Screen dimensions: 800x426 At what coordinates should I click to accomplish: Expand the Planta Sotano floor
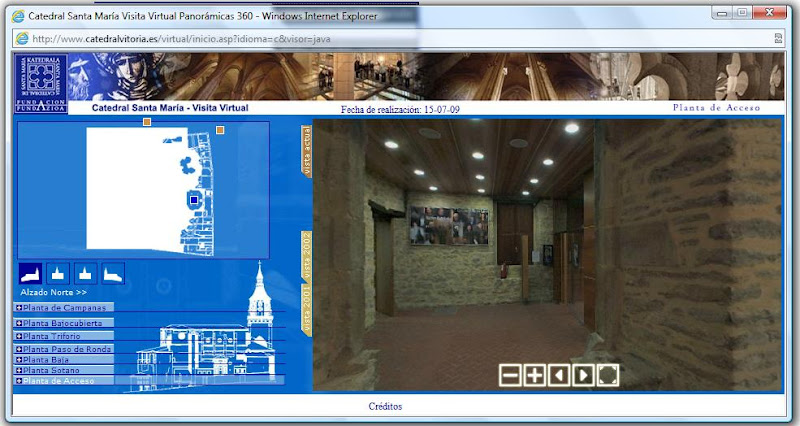point(64,370)
